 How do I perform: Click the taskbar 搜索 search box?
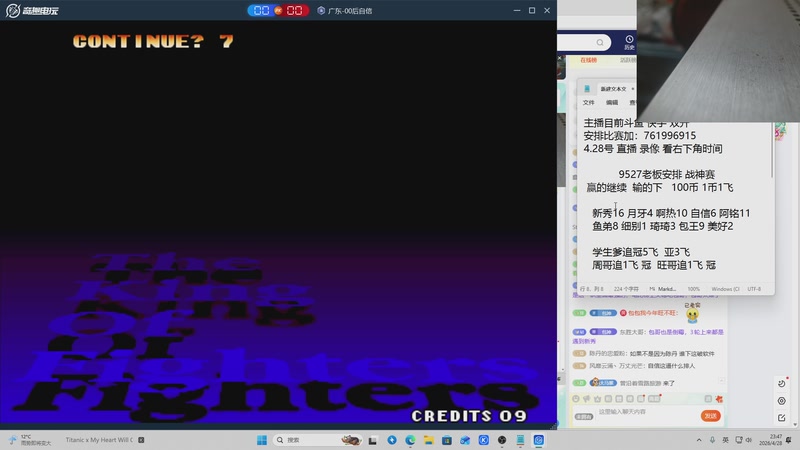(317, 440)
